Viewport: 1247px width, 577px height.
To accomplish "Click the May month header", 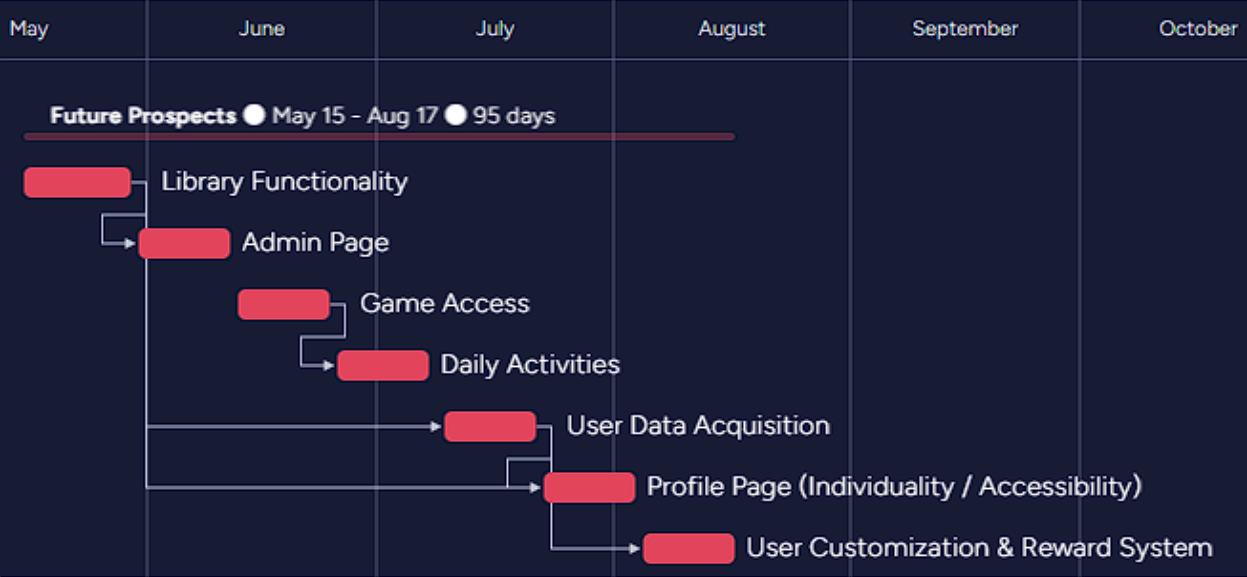I will (x=29, y=28).
